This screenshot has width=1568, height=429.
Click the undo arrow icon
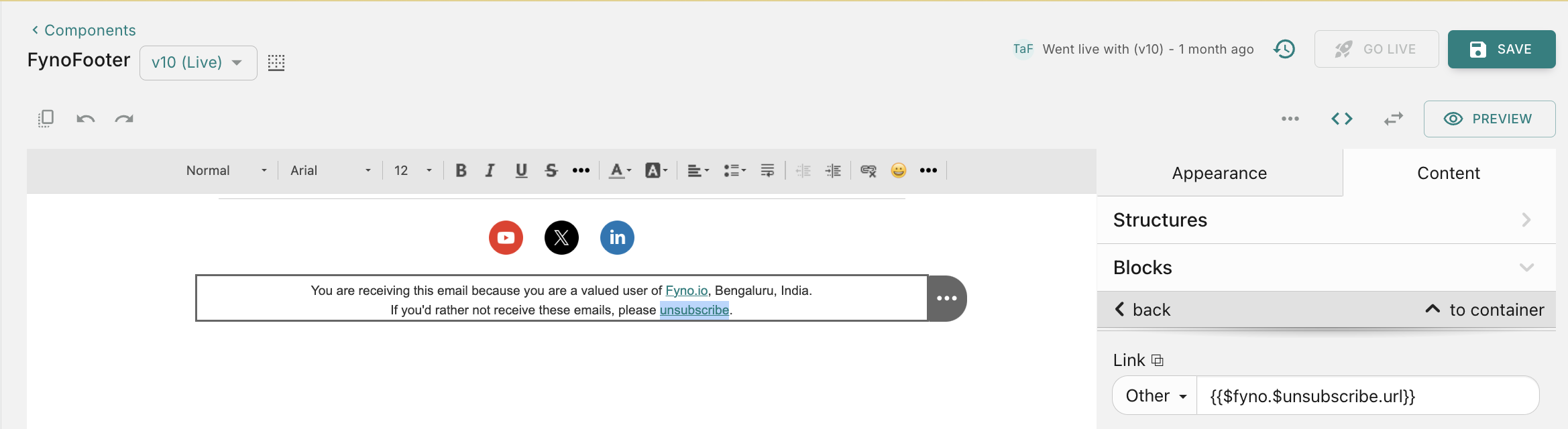click(86, 119)
